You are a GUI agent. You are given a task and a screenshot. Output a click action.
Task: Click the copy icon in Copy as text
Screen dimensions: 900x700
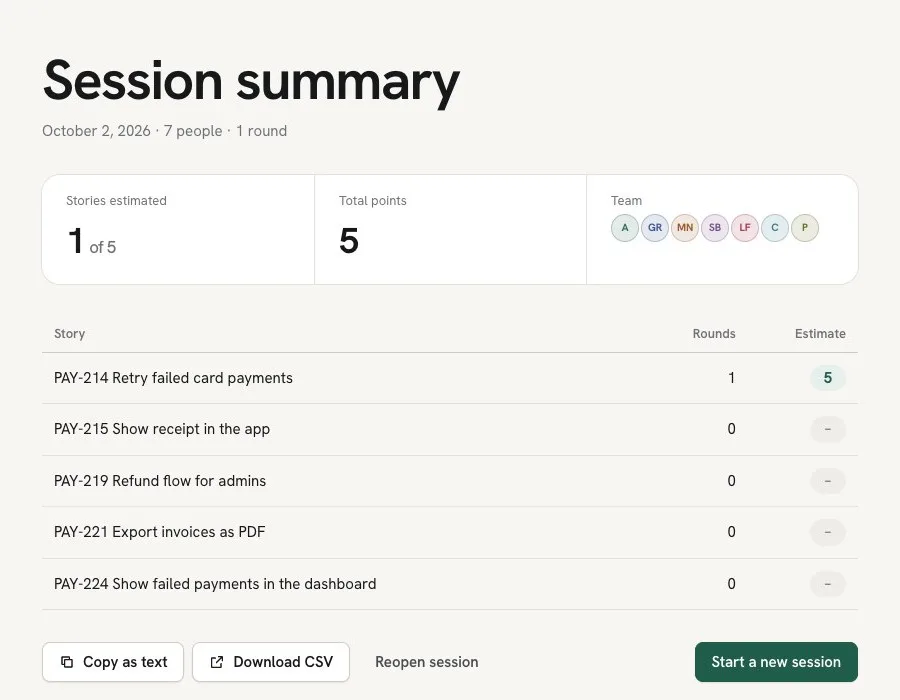point(67,662)
